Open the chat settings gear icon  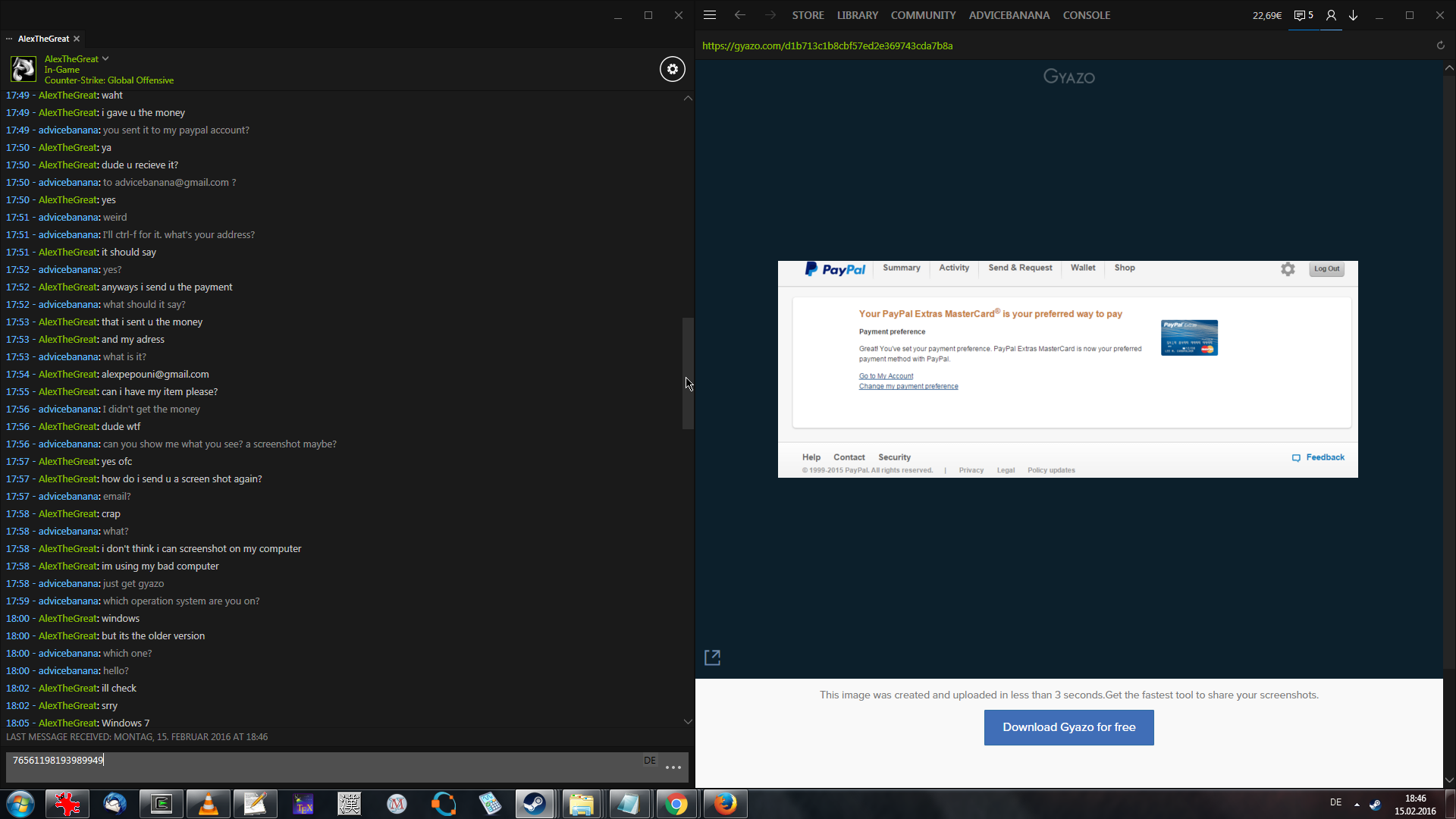[x=672, y=69]
